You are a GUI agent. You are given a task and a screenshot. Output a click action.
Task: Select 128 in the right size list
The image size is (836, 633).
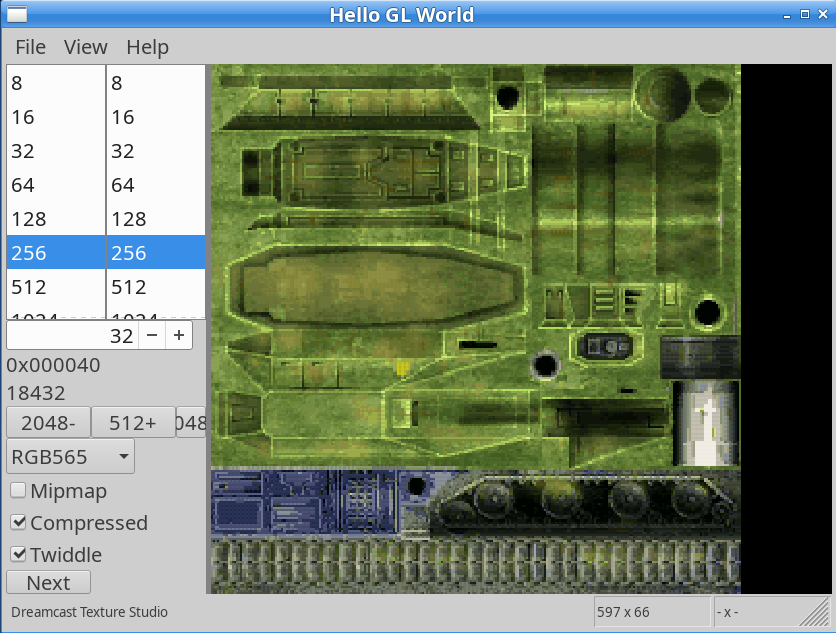click(x=156, y=219)
